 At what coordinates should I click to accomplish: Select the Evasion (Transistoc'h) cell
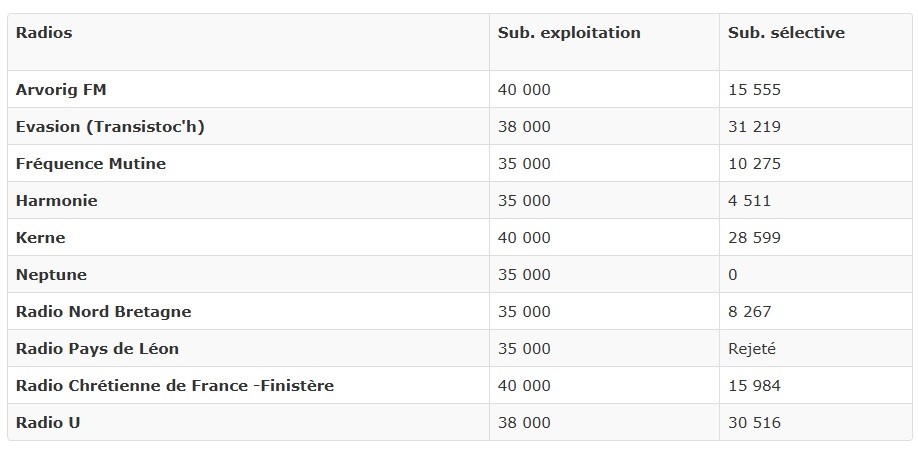[x=110, y=127]
